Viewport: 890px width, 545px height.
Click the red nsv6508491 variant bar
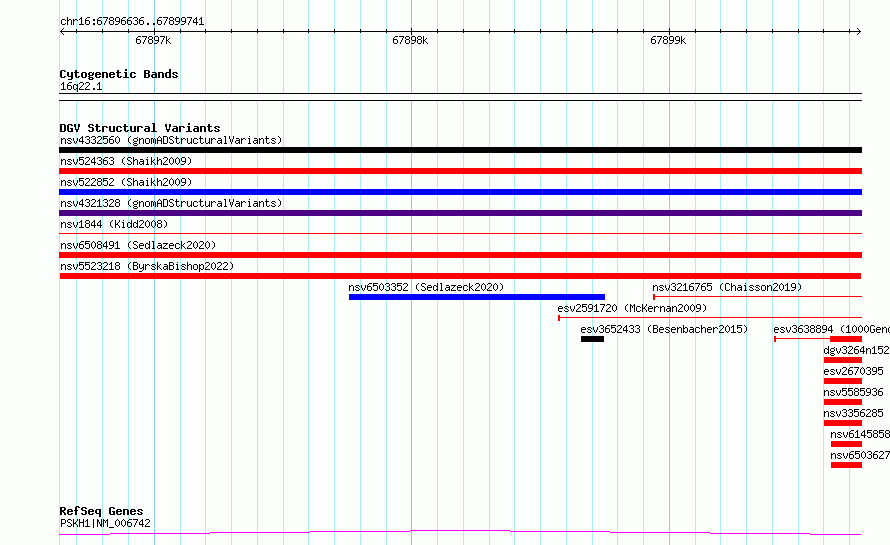(x=460, y=255)
